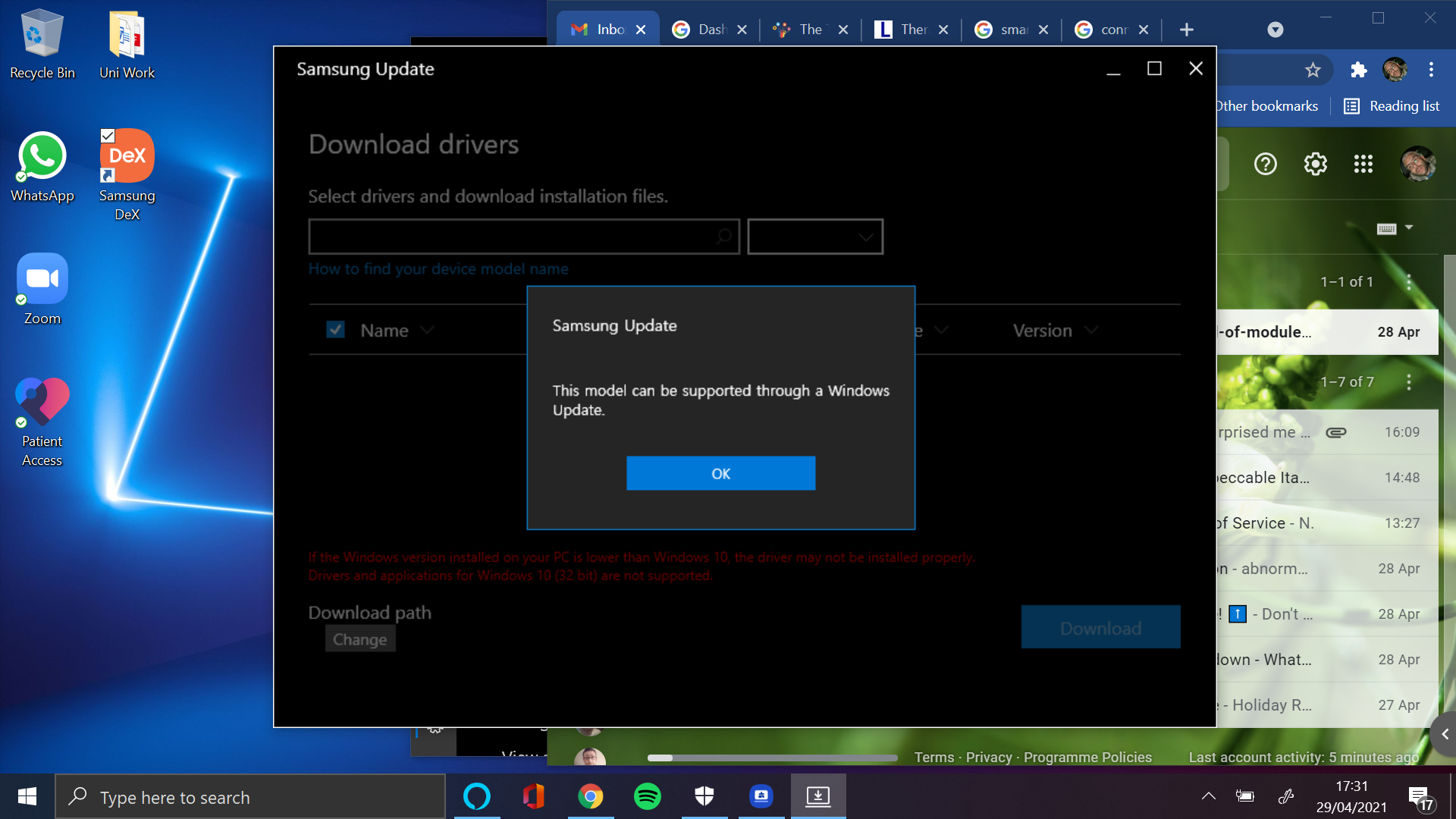Launch the Patient Access app
This screenshot has height=819, width=1456.
click(x=42, y=402)
